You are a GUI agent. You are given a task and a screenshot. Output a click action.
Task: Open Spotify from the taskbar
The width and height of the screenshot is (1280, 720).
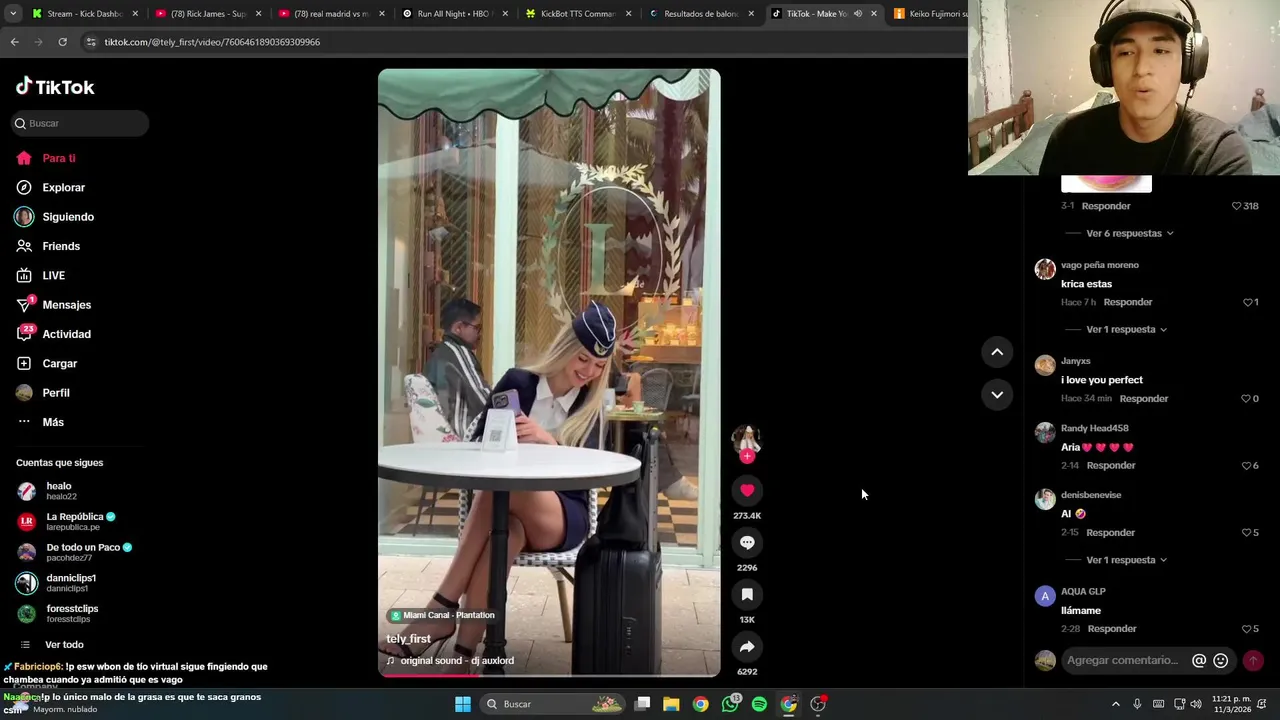pos(759,704)
